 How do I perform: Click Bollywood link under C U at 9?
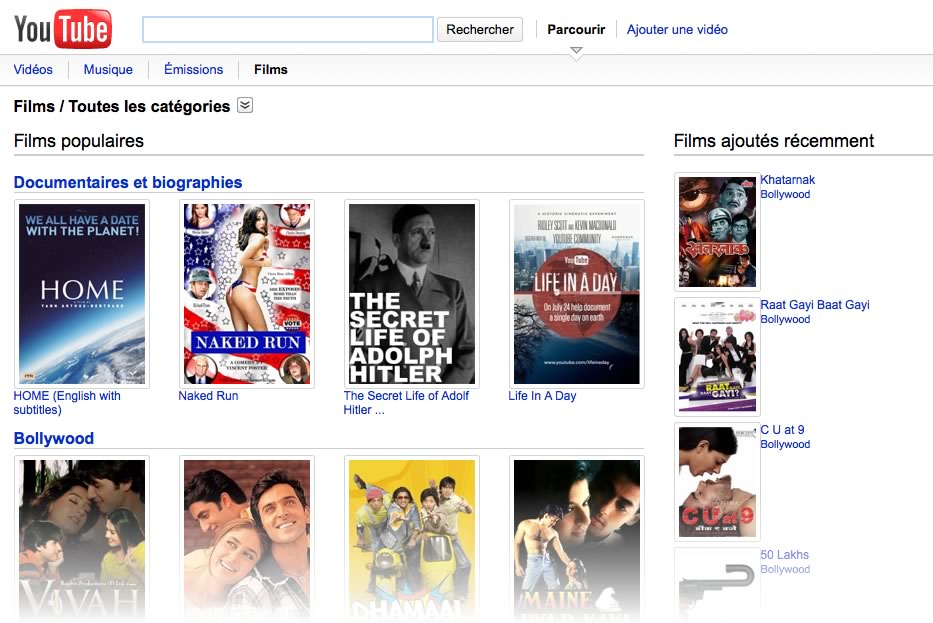pyautogui.click(x=785, y=444)
